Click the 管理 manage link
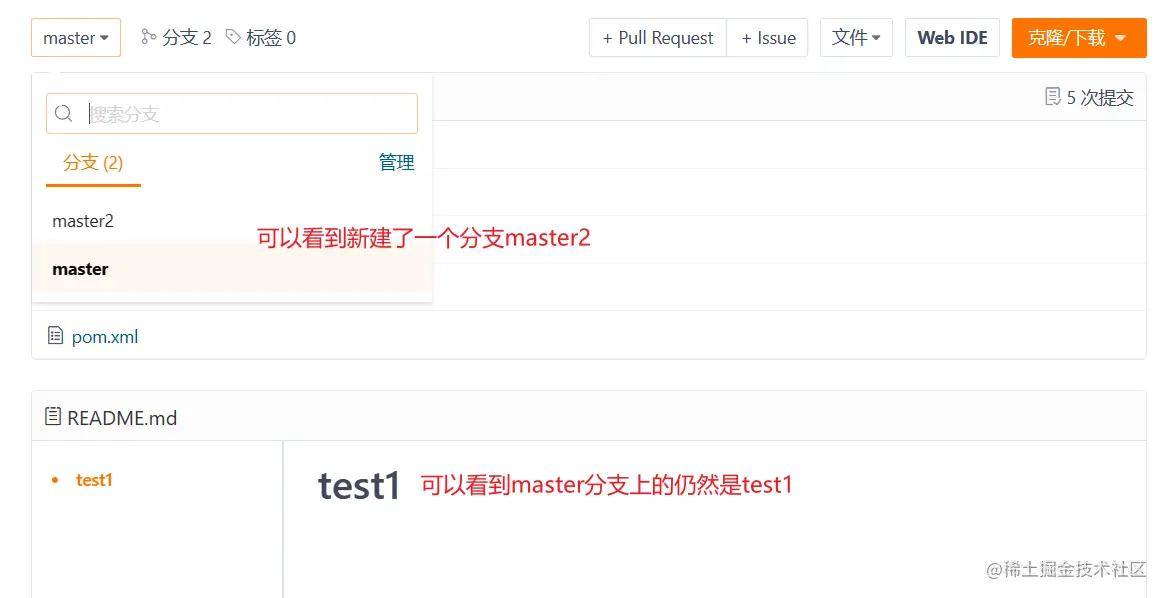1165x598 pixels. pyautogui.click(x=397, y=163)
